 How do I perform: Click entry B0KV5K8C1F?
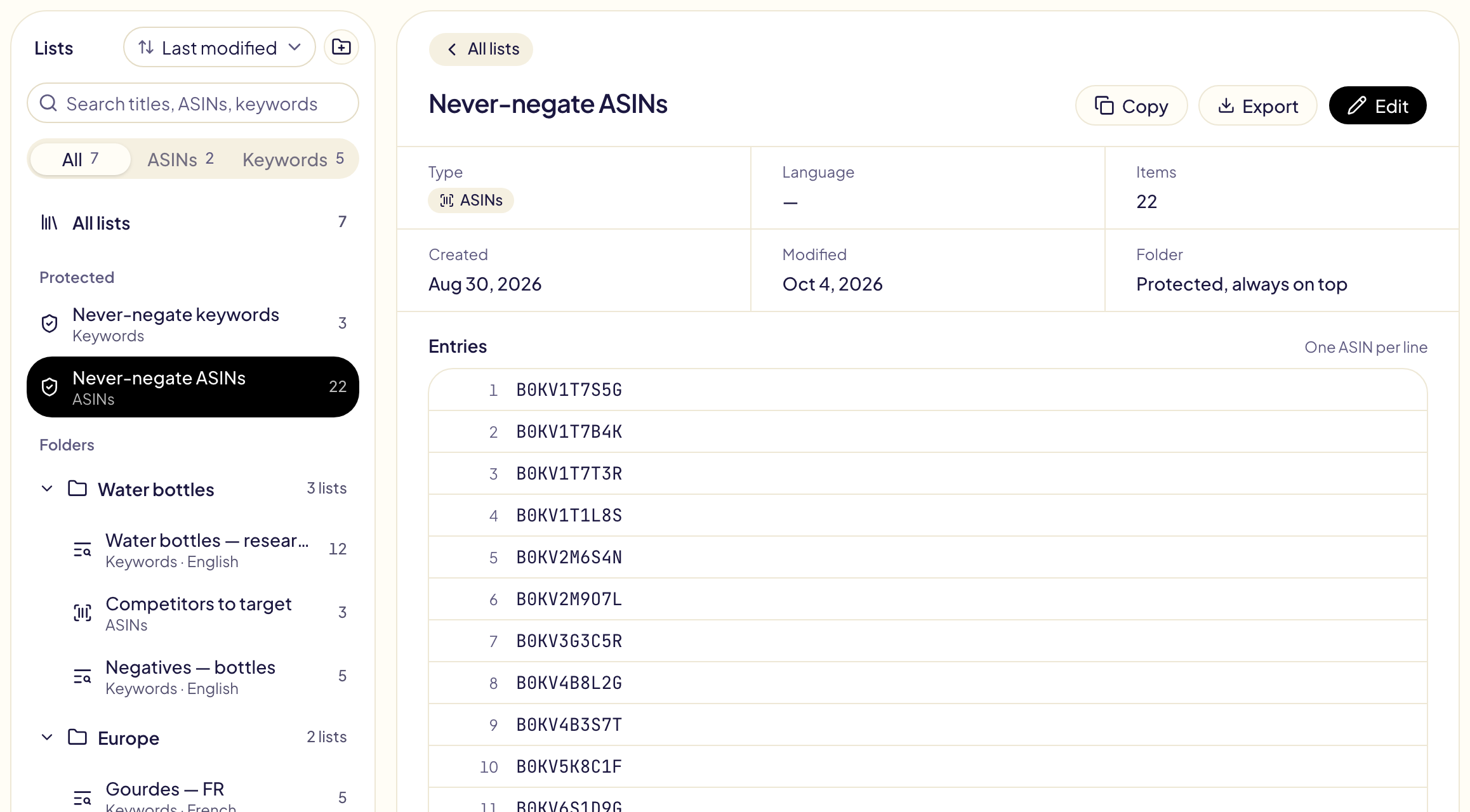(928, 767)
